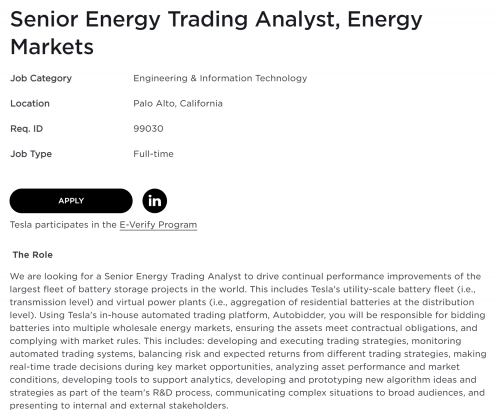Click the Job Category label

pyautogui.click(x=41, y=78)
